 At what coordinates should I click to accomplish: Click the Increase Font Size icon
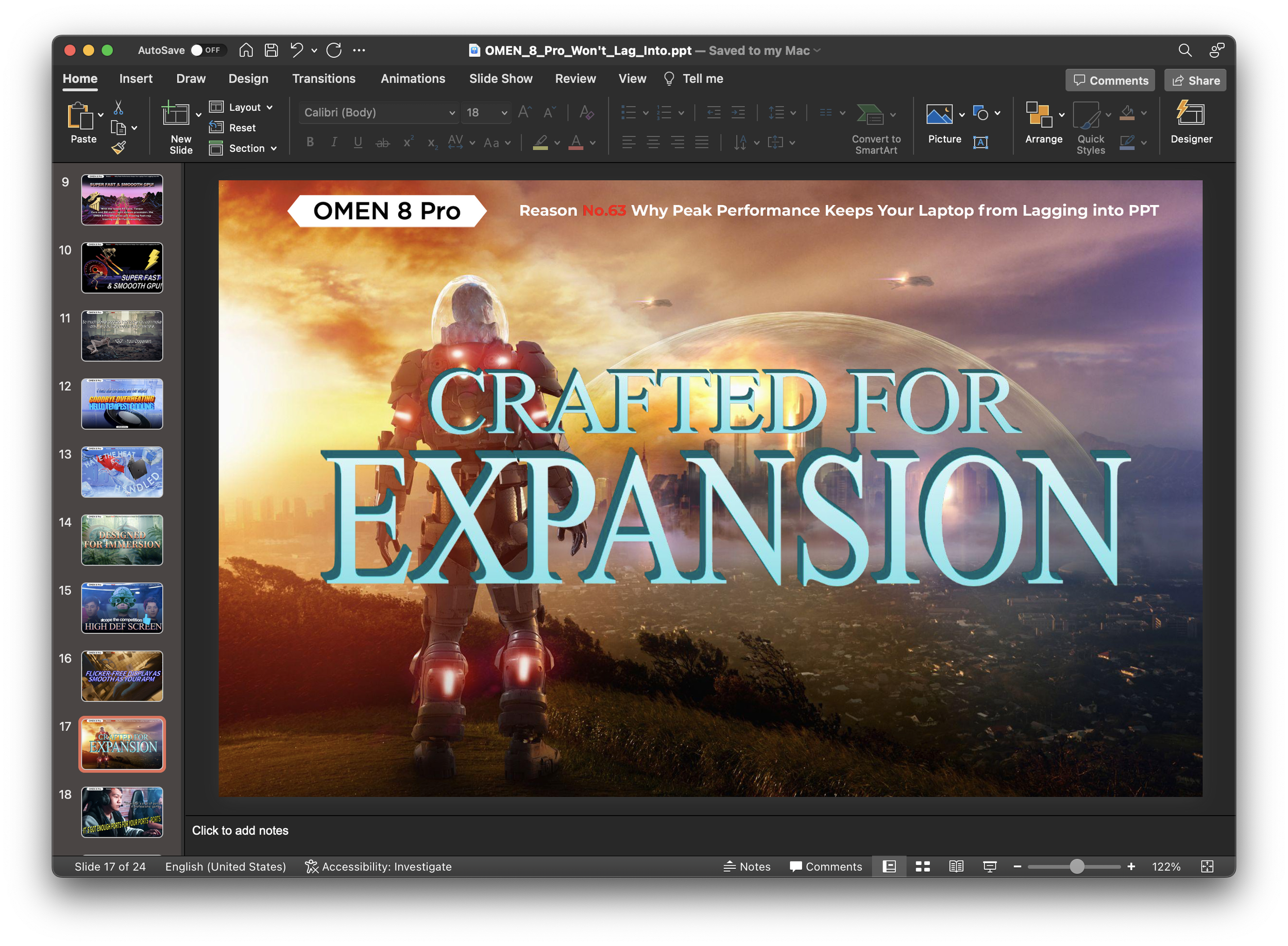pos(524,112)
